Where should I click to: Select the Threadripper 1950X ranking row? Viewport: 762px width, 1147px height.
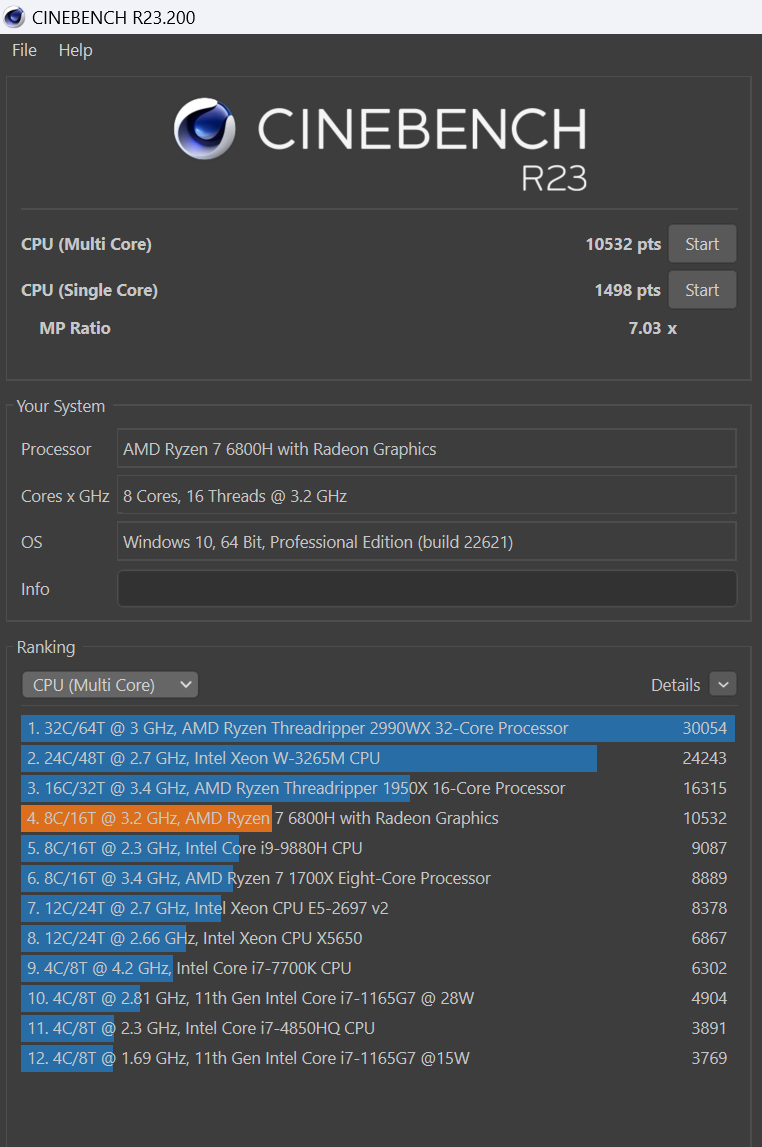pyautogui.click(x=378, y=789)
